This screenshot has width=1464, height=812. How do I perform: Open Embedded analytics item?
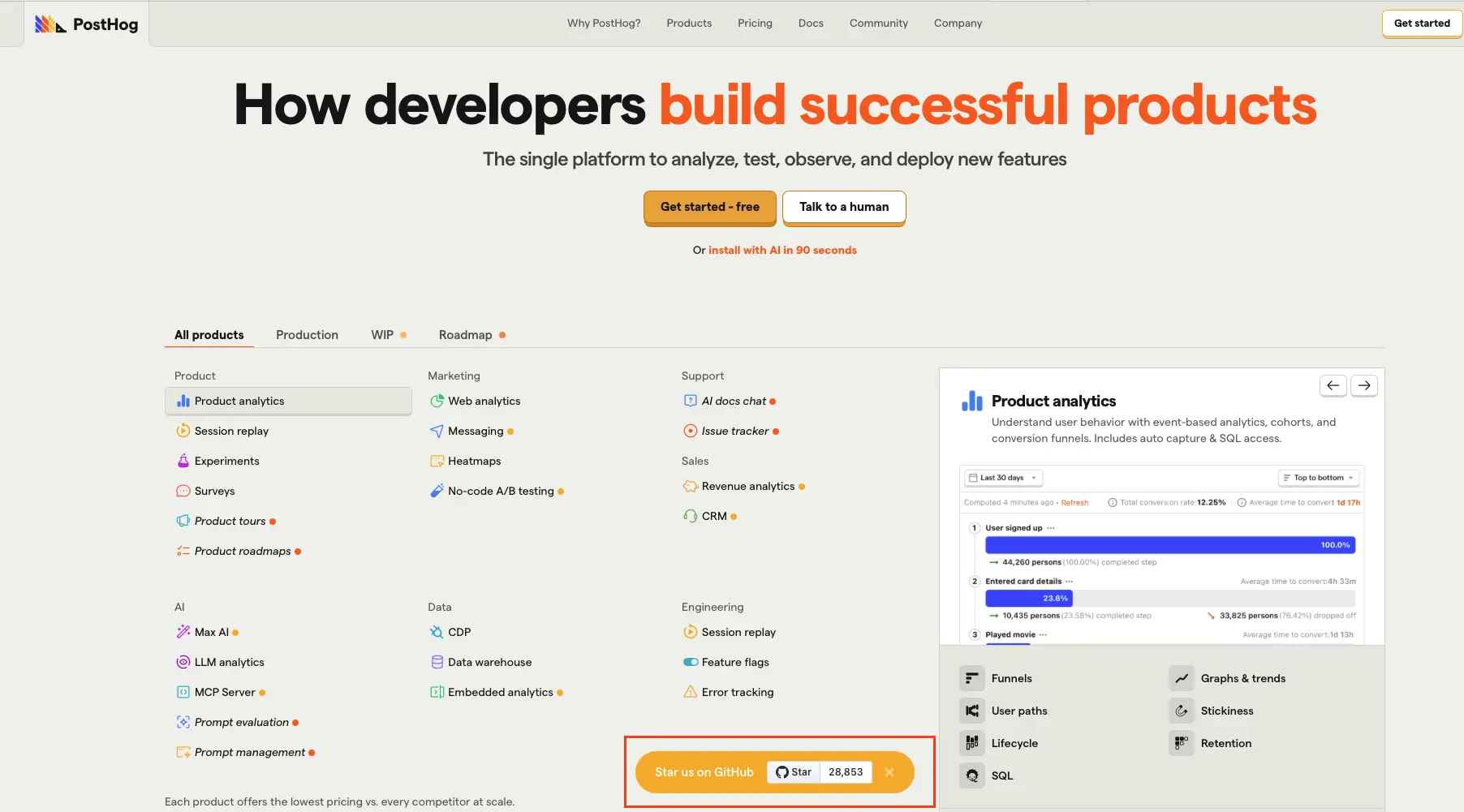tap(496, 692)
